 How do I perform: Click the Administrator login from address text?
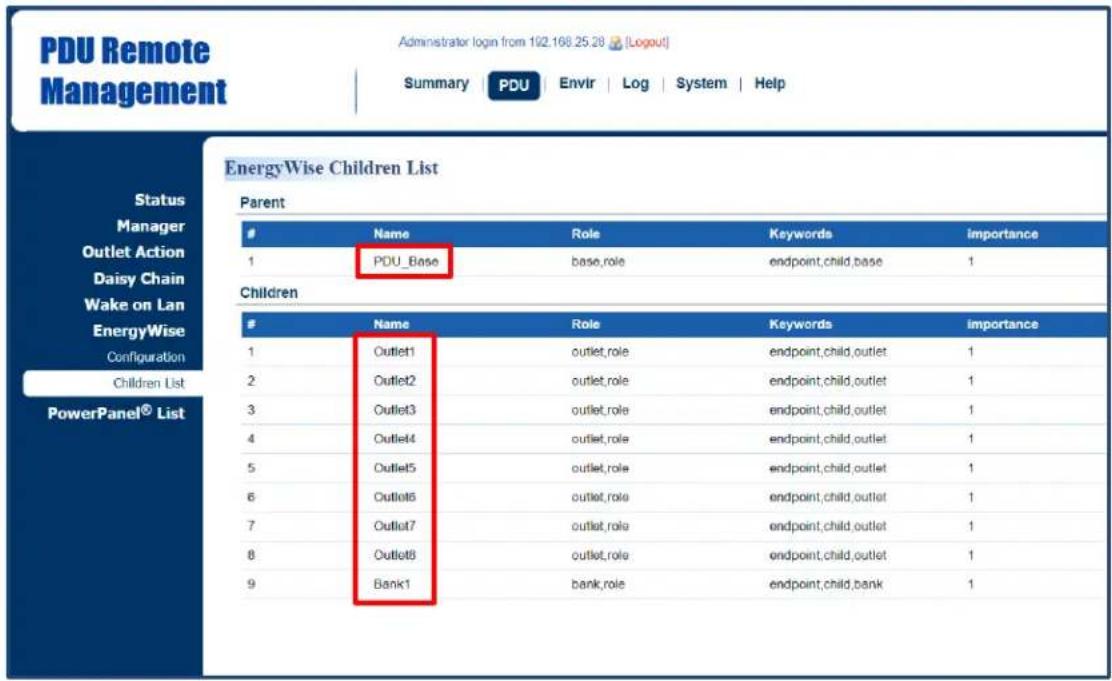[x=501, y=43]
